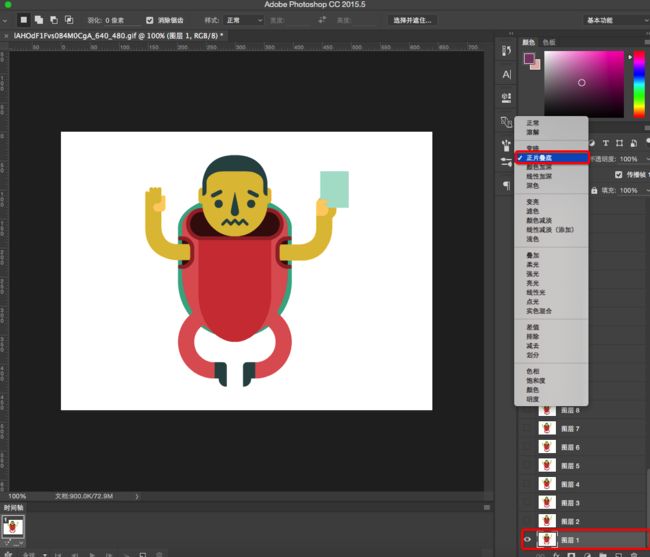The height and width of the screenshot is (557, 650).
Task: Filter layers by adjustment icon
Action: [592, 143]
